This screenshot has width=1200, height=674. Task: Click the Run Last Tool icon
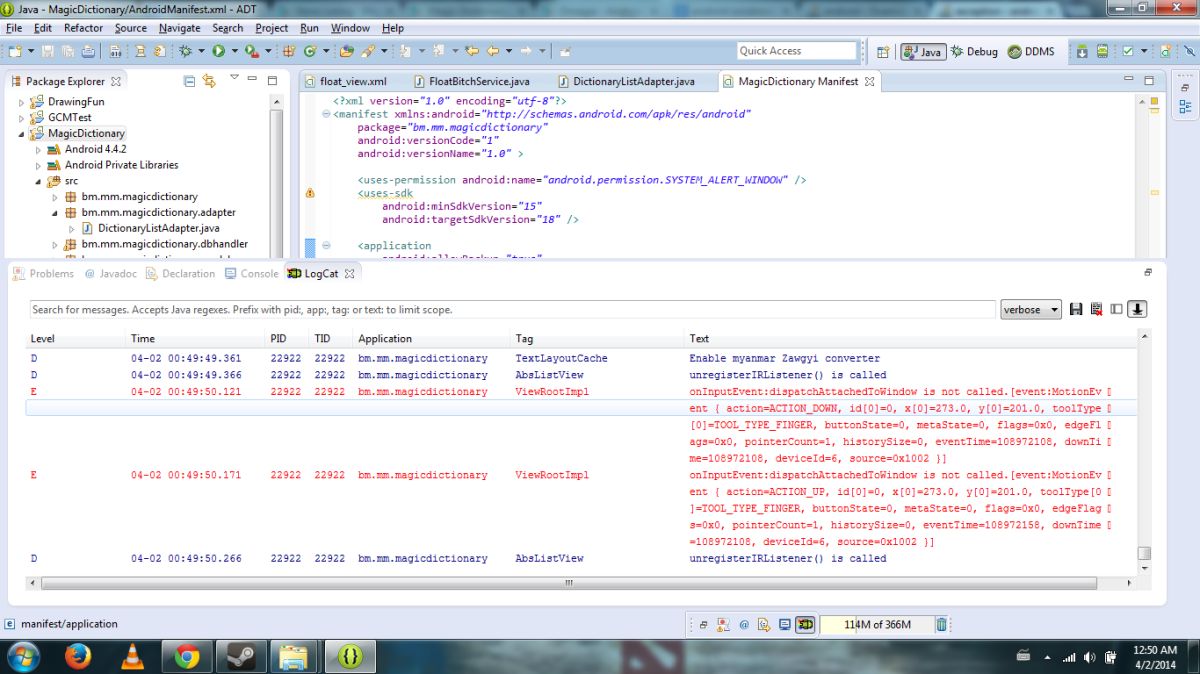(x=251, y=51)
